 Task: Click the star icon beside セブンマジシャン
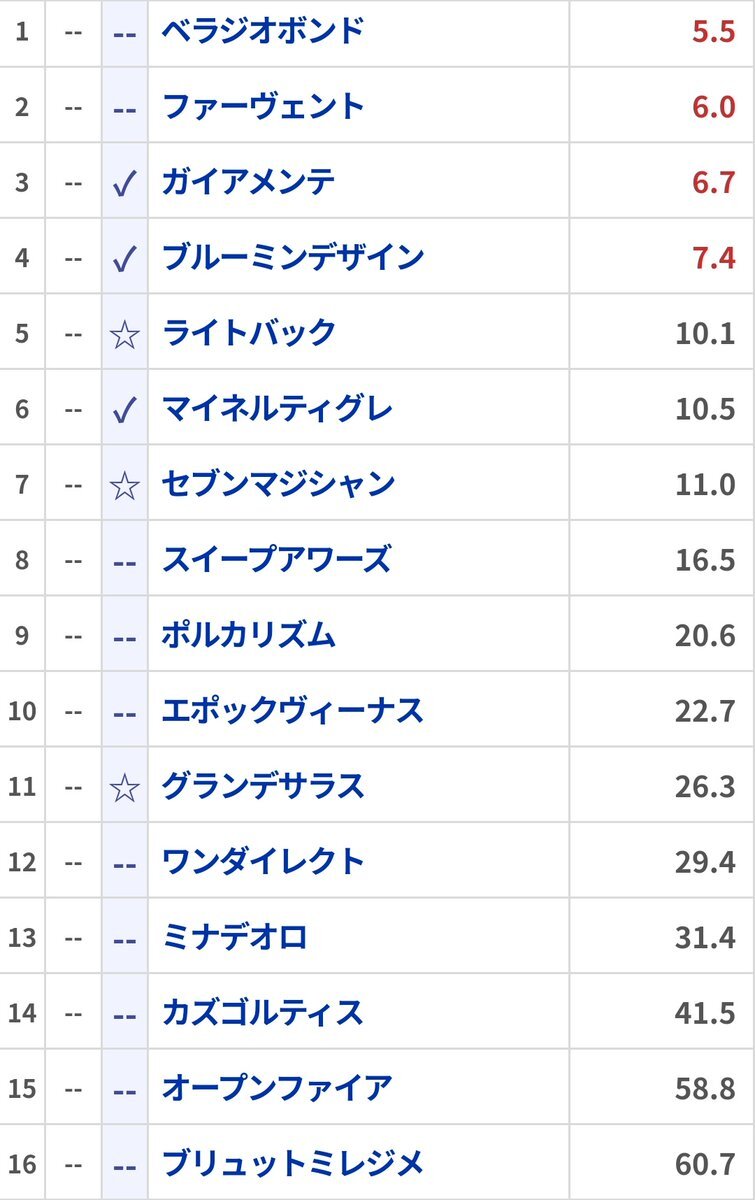click(x=124, y=486)
